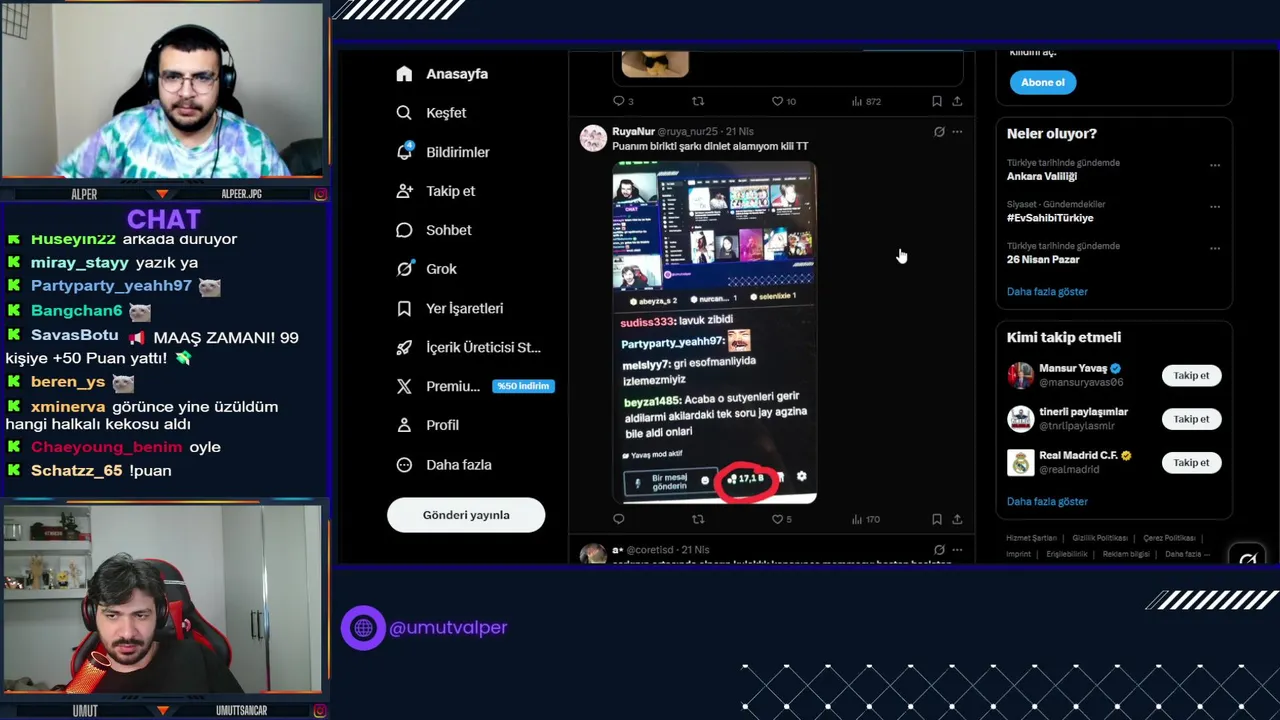The width and height of the screenshot is (1280, 720).
Task: Click the Instagram icon beside UMUTTSANCAR
Action: point(320,710)
